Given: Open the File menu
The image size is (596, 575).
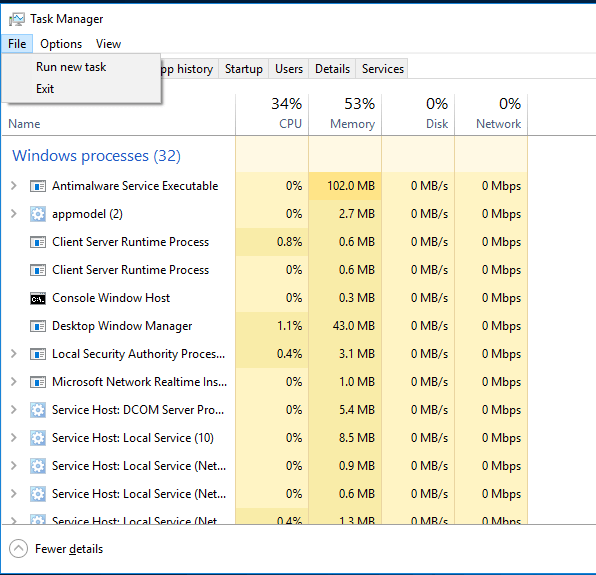Looking at the screenshot, I should tap(17, 44).
